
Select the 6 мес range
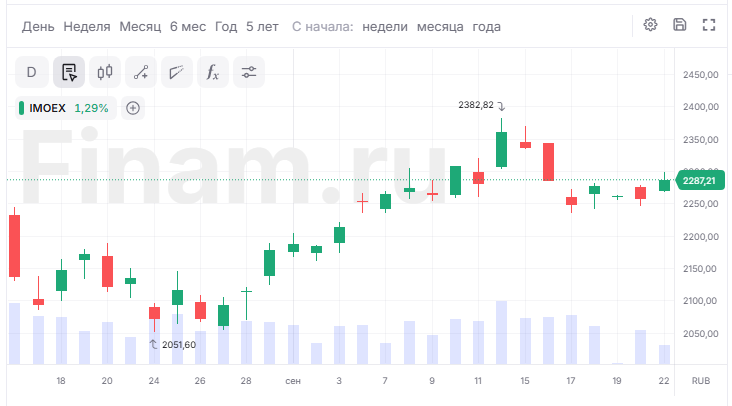pyautogui.click(x=188, y=27)
